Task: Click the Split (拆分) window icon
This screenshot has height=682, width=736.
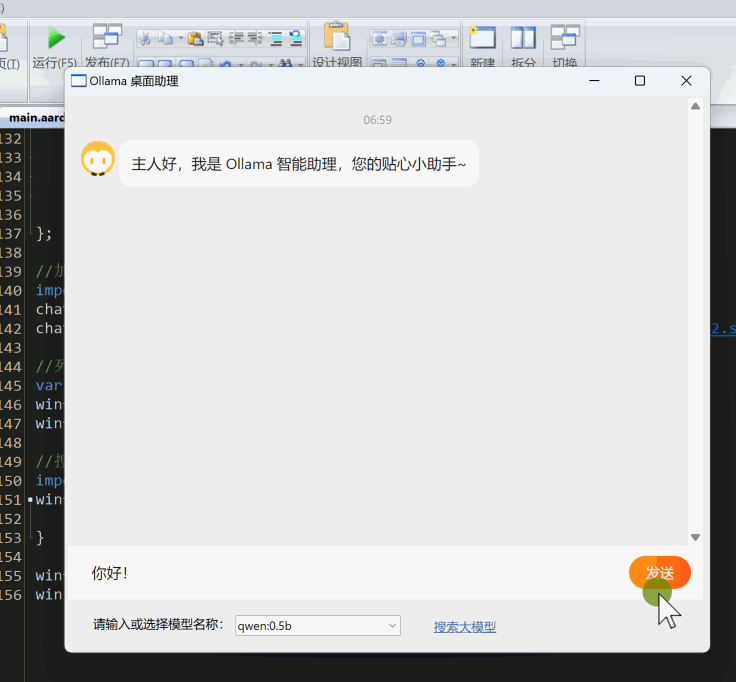Action: click(x=523, y=38)
